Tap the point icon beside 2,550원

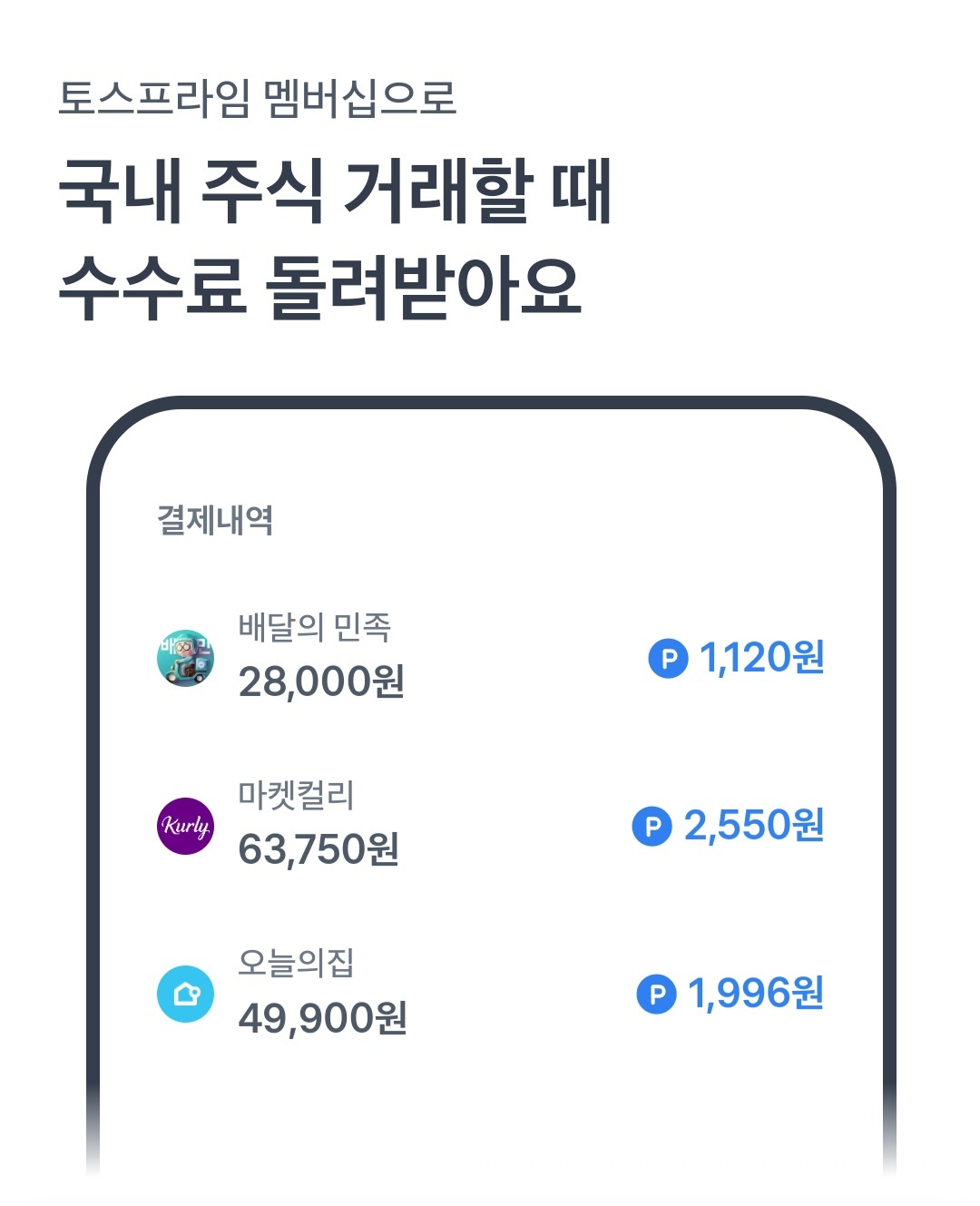click(x=652, y=826)
